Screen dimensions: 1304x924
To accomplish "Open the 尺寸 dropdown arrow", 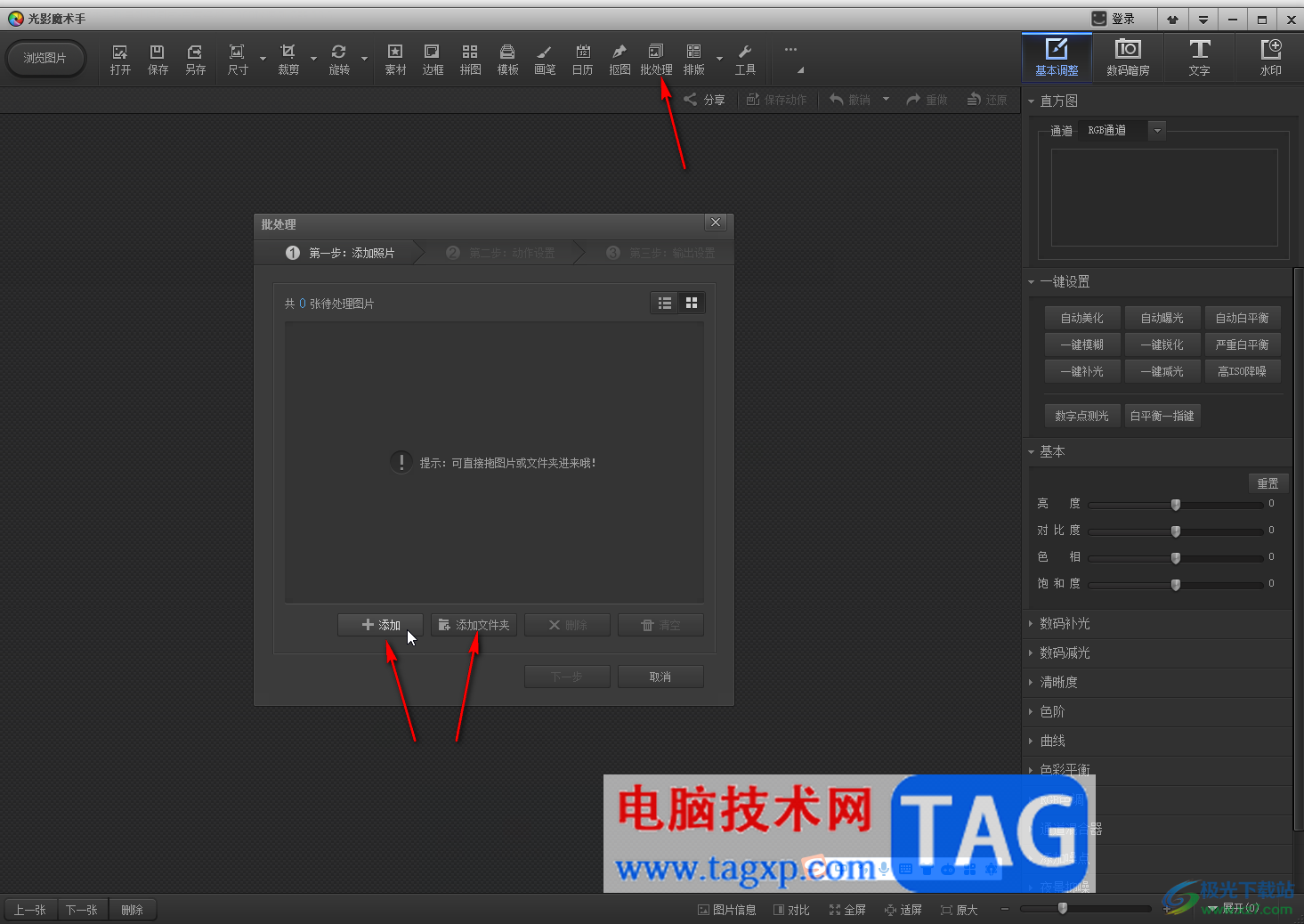I will click(x=263, y=59).
